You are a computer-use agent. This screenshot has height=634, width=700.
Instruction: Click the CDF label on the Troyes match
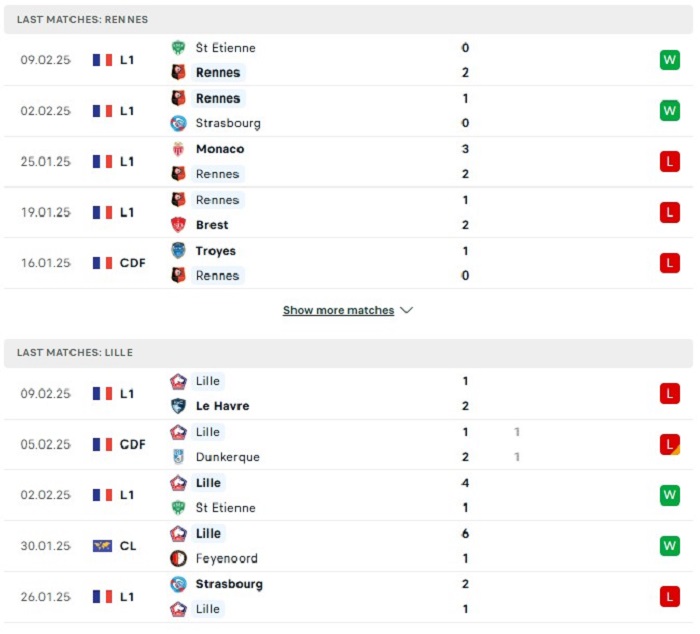[x=133, y=263]
